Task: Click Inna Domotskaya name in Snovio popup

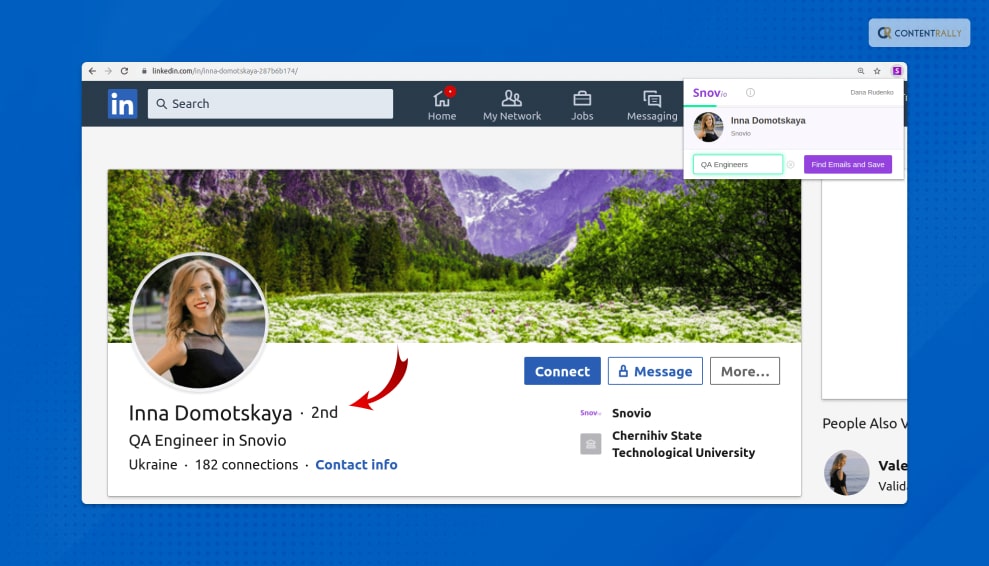Action: 768,121
